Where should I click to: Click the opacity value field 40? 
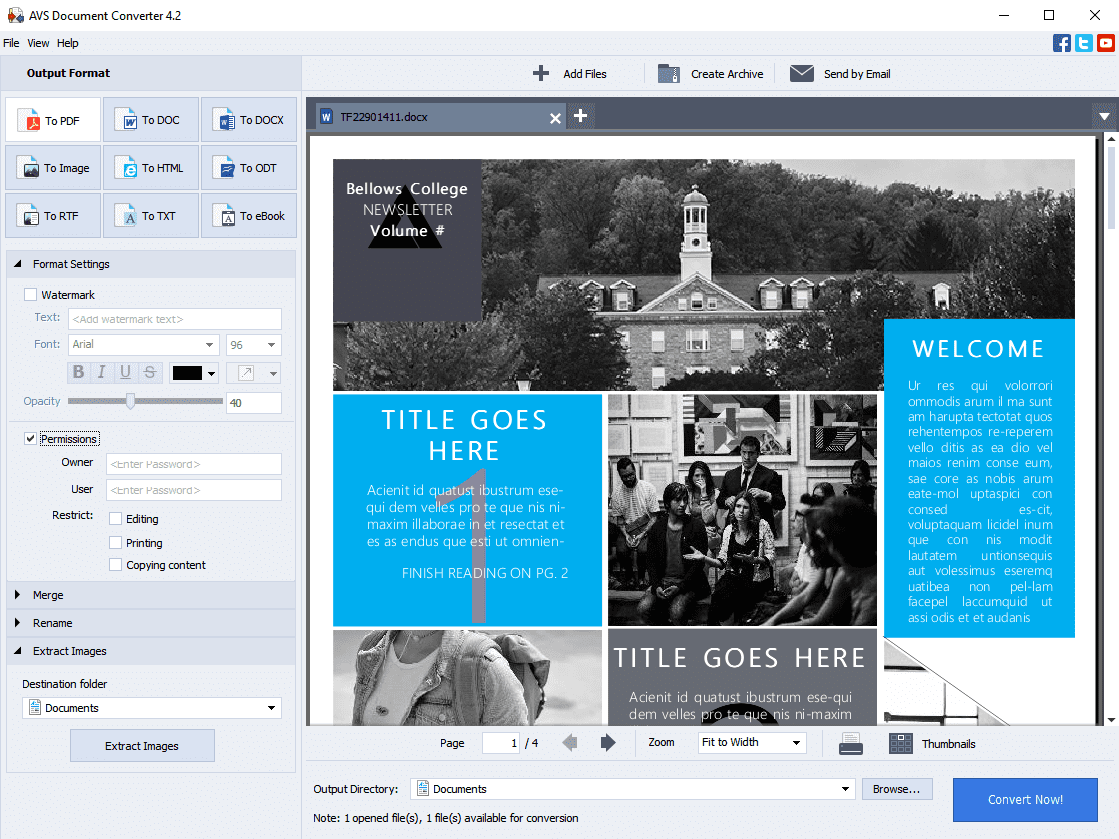[x=253, y=402]
